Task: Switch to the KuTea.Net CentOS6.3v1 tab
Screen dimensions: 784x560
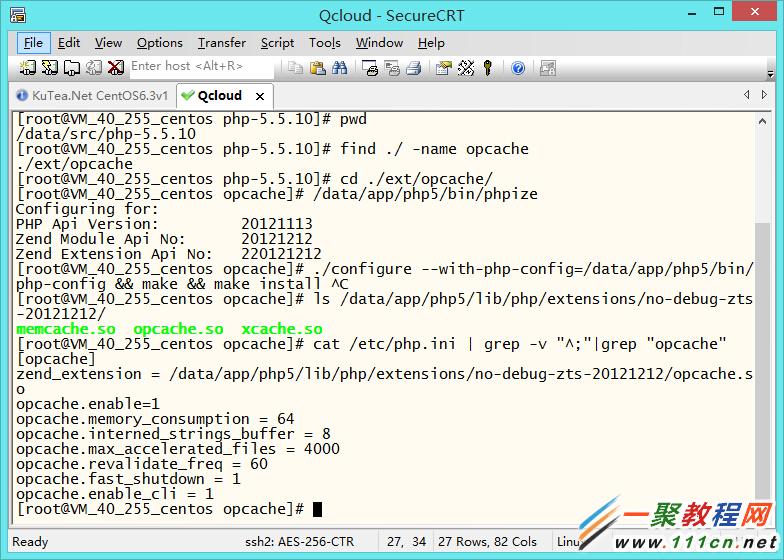Action: tap(93, 96)
